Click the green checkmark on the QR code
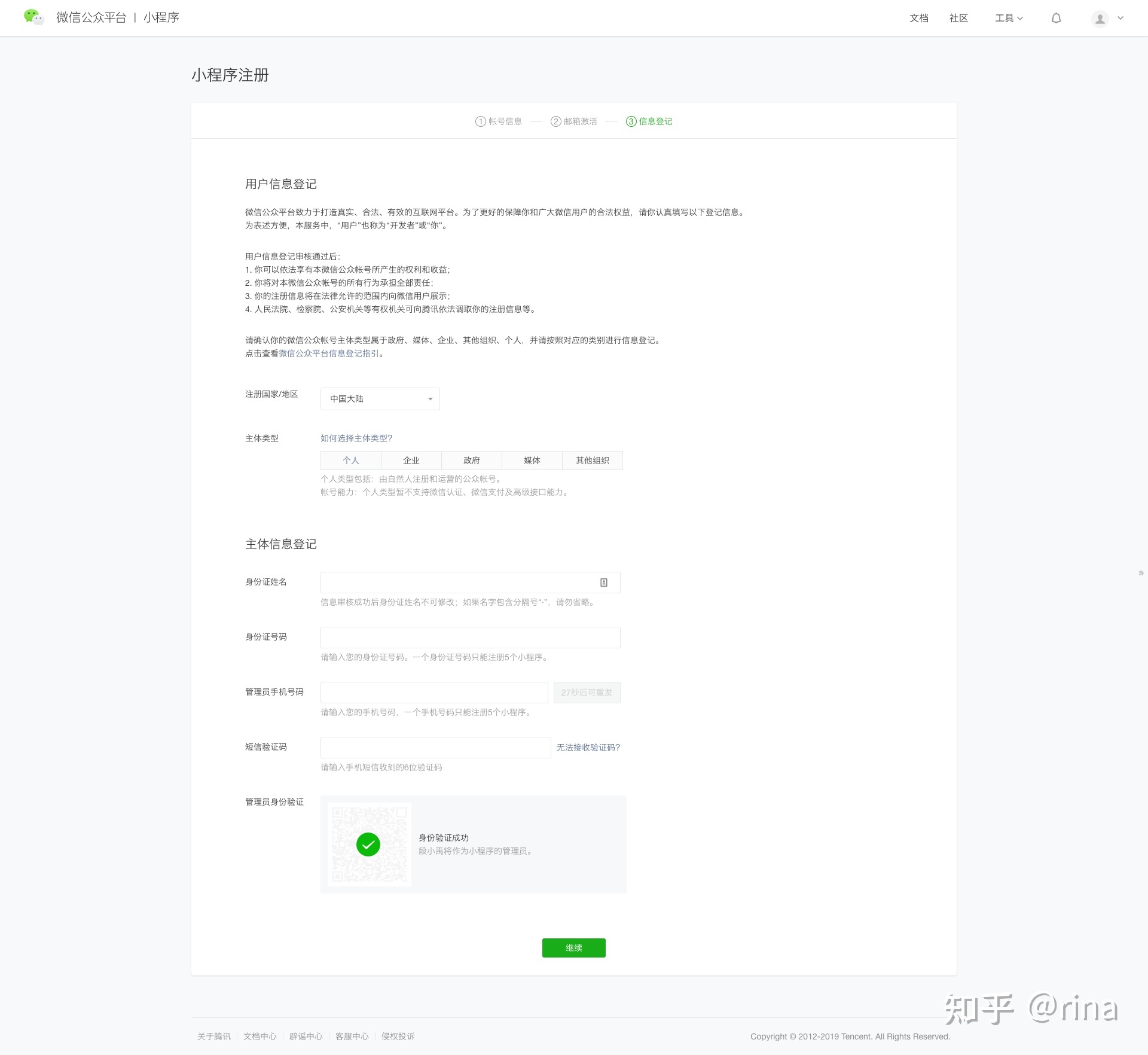1148x1055 pixels. [368, 844]
